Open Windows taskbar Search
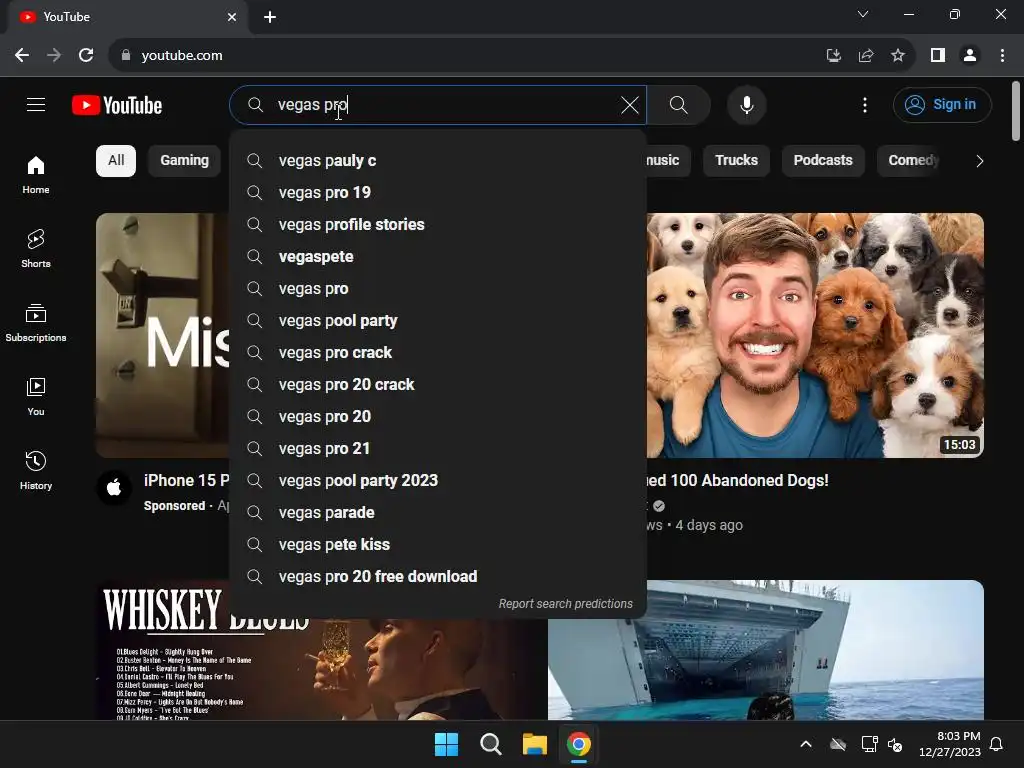The height and width of the screenshot is (768, 1024). [490, 744]
